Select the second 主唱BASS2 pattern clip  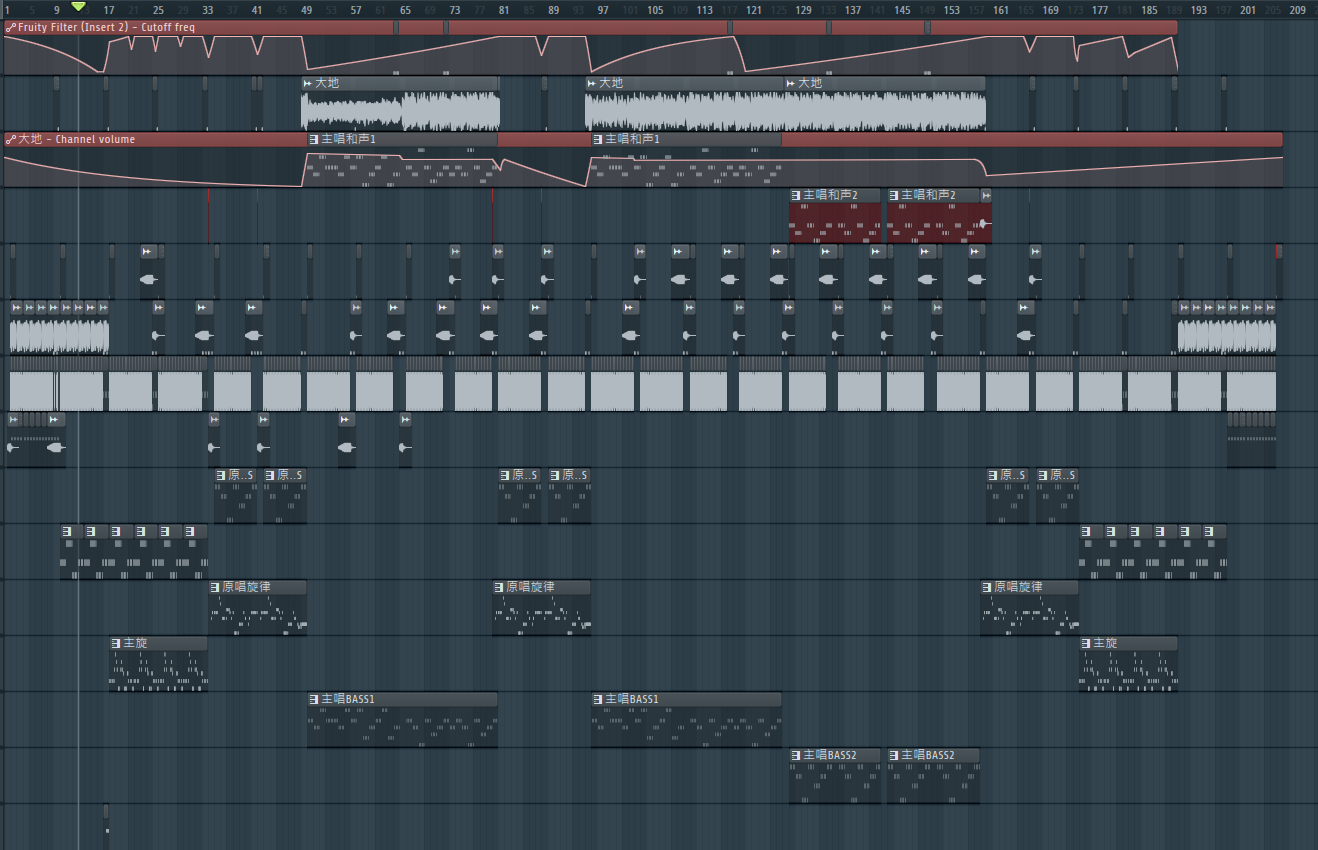coord(933,780)
